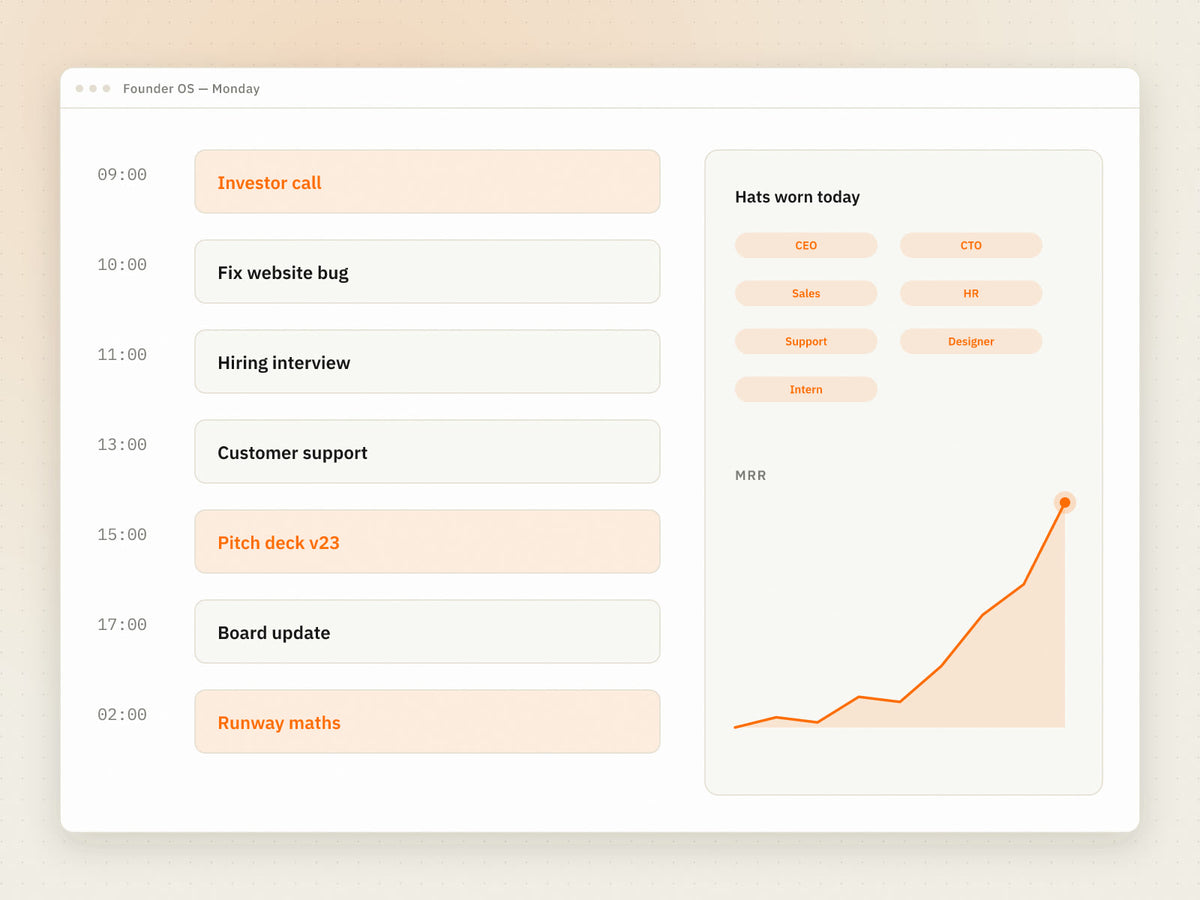The image size is (1200, 900).
Task: Open the Customer support card
Action: pos(427,452)
